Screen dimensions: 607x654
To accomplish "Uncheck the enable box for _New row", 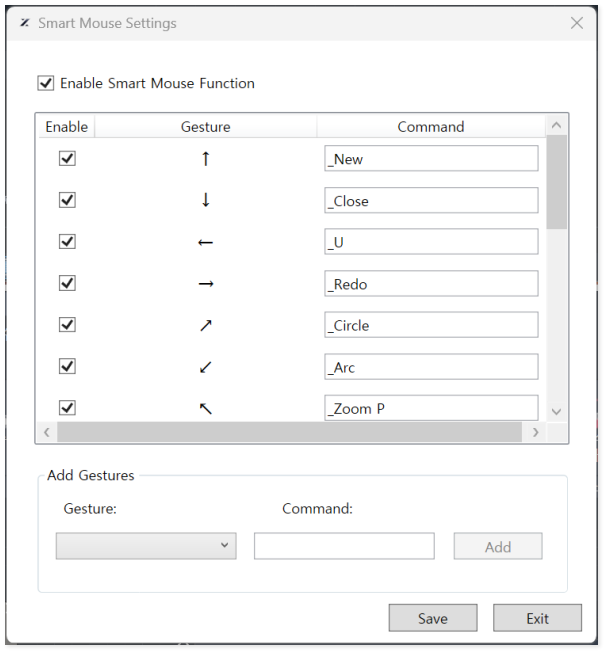I will pos(67,158).
